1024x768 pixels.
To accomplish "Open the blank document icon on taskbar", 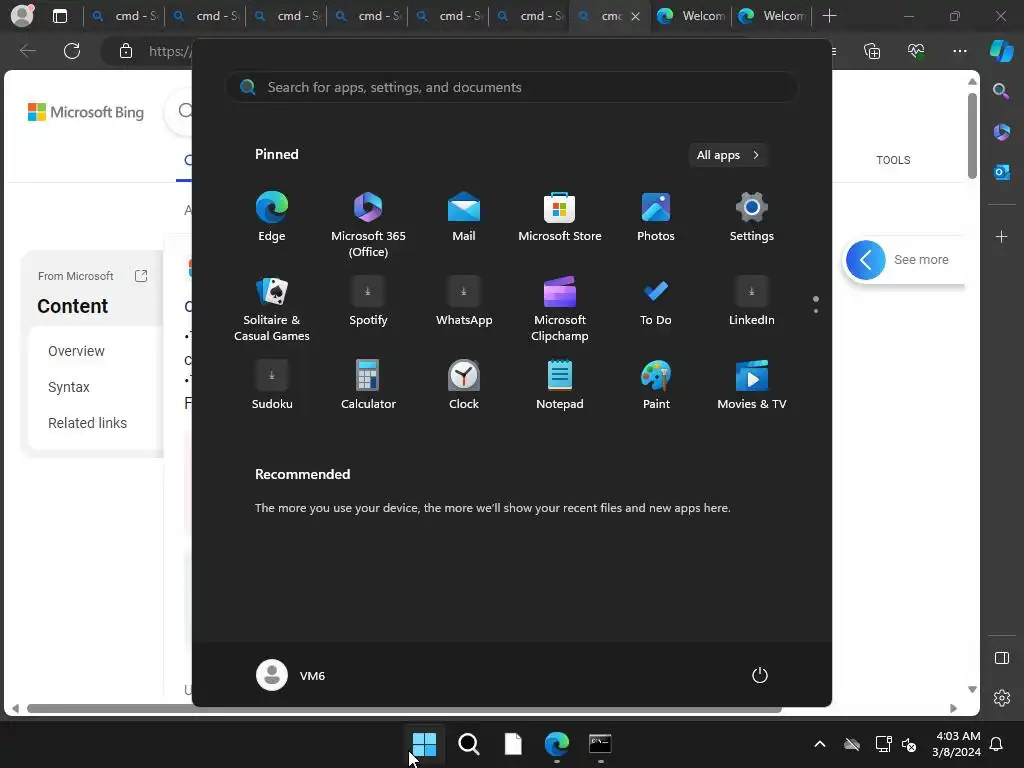I will [x=513, y=744].
